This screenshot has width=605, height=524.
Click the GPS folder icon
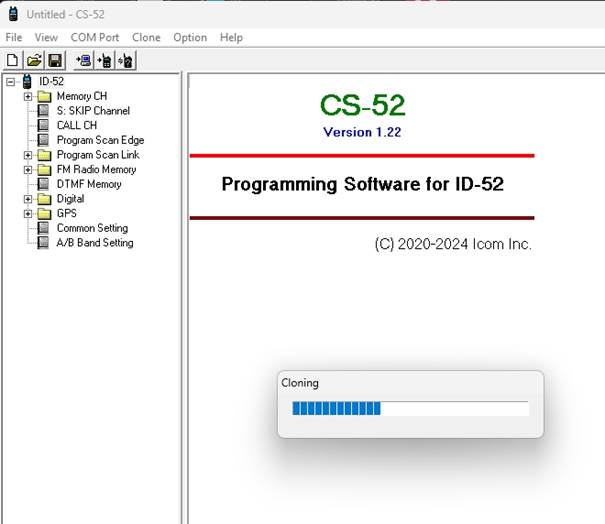(x=44, y=214)
